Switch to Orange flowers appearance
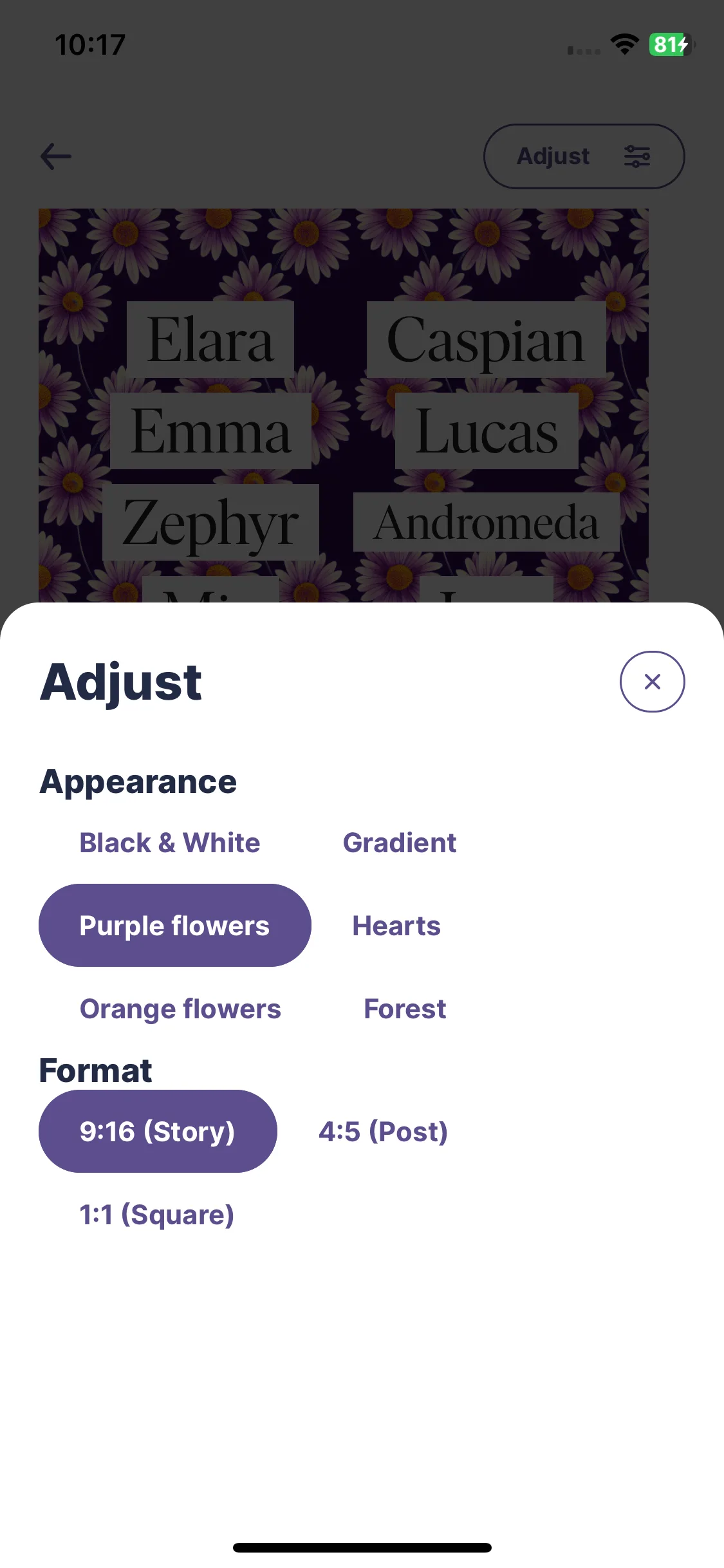The image size is (724, 1568). click(x=180, y=1009)
